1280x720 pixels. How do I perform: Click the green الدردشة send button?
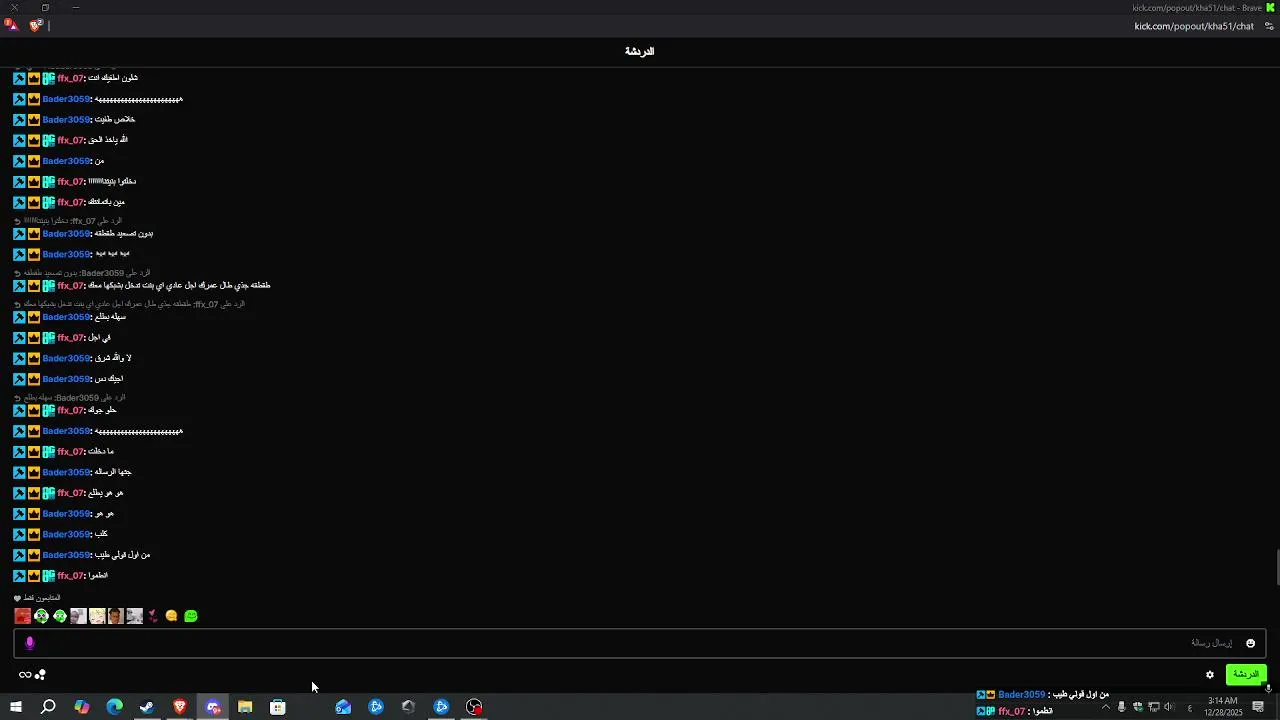pos(1246,674)
